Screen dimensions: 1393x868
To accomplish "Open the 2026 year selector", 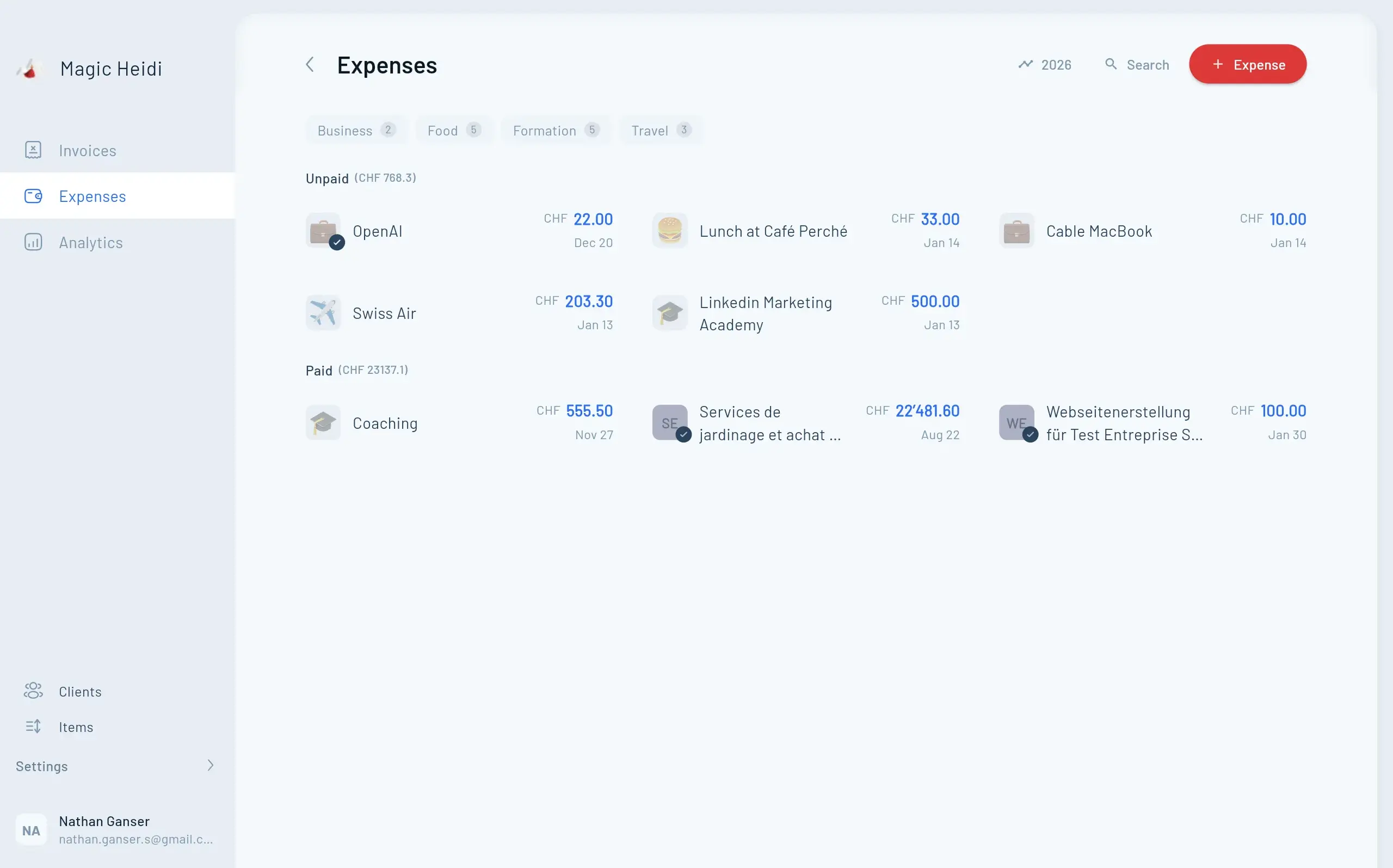I will pyautogui.click(x=1056, y=64).
